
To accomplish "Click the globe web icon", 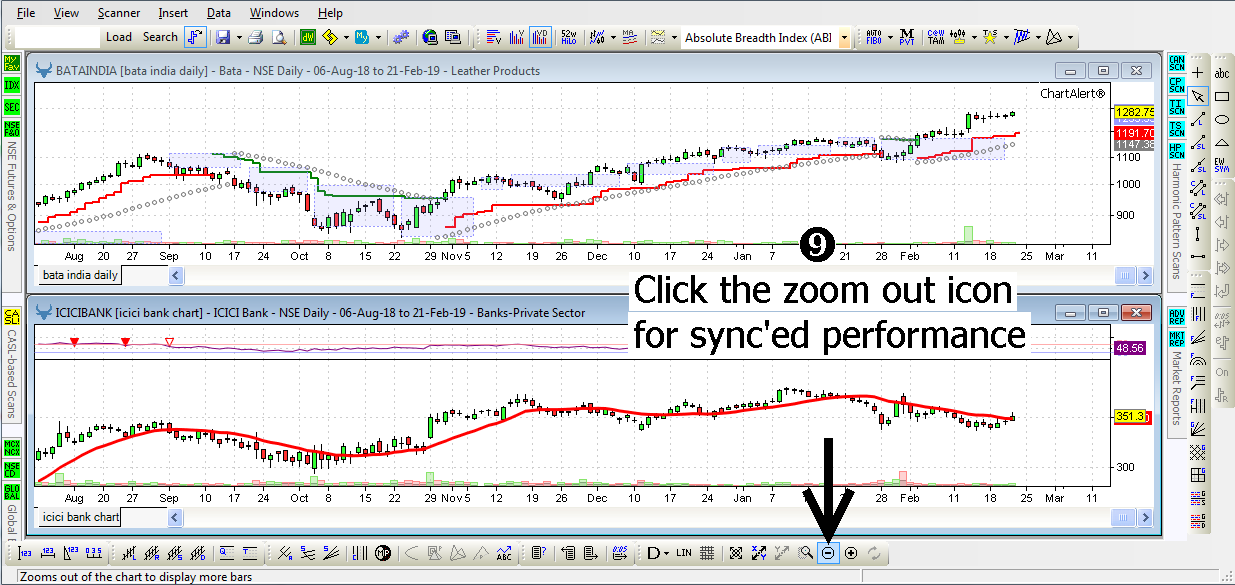I will click(430, 37).
